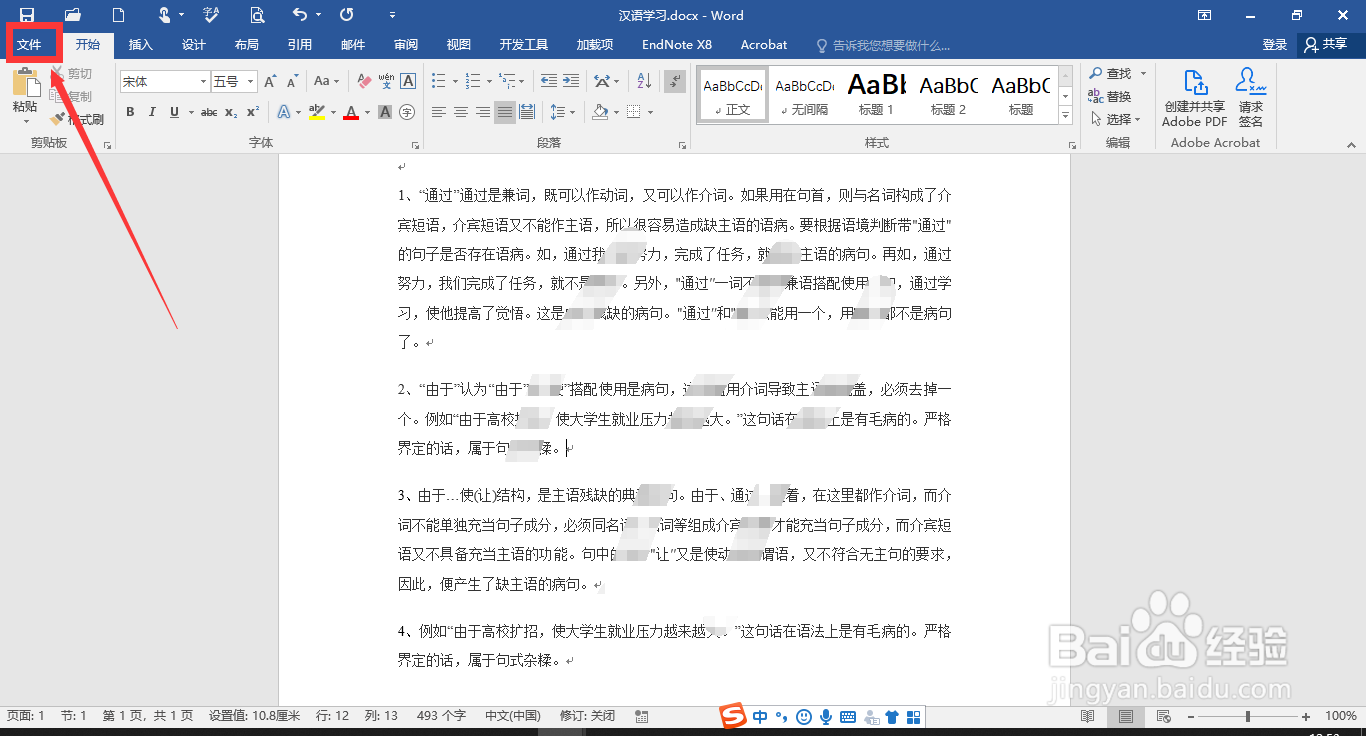Click the 登录 (Sign in) link
The image size is (1366, 736).
click(x=1275, y=45)
